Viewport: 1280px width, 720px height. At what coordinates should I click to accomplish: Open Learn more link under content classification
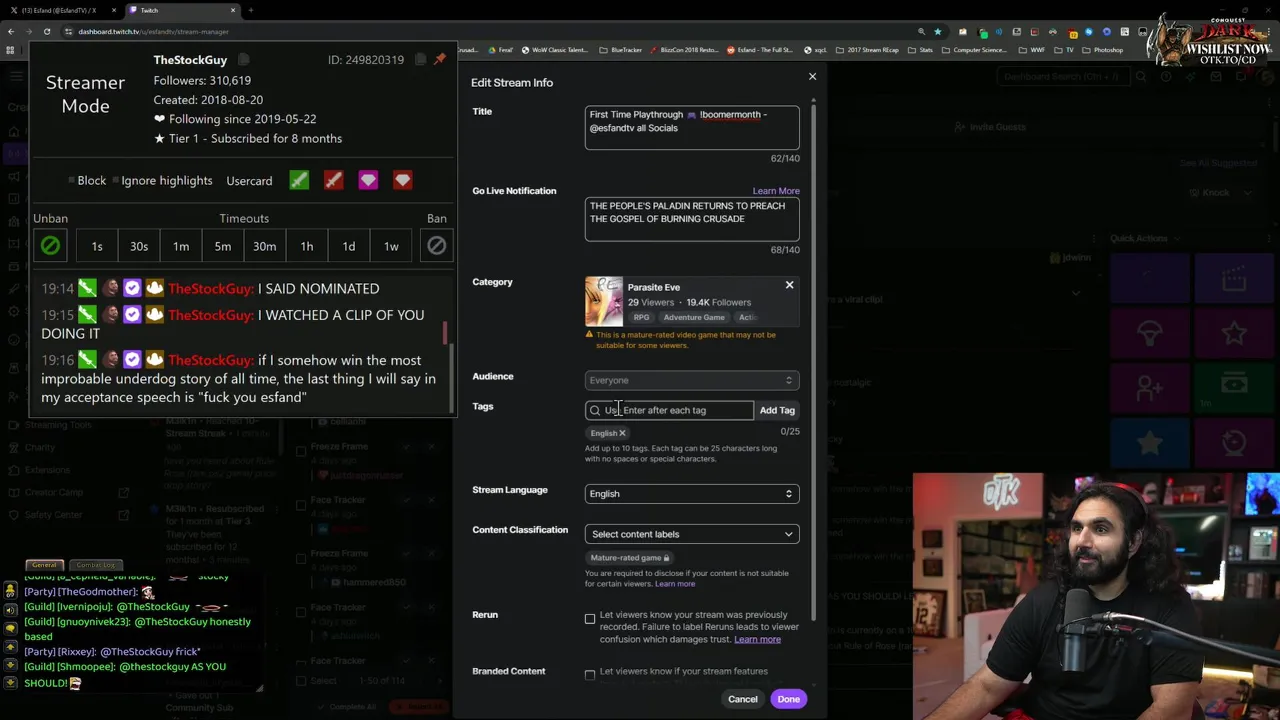pyautogui.click(x=675, y=584)
